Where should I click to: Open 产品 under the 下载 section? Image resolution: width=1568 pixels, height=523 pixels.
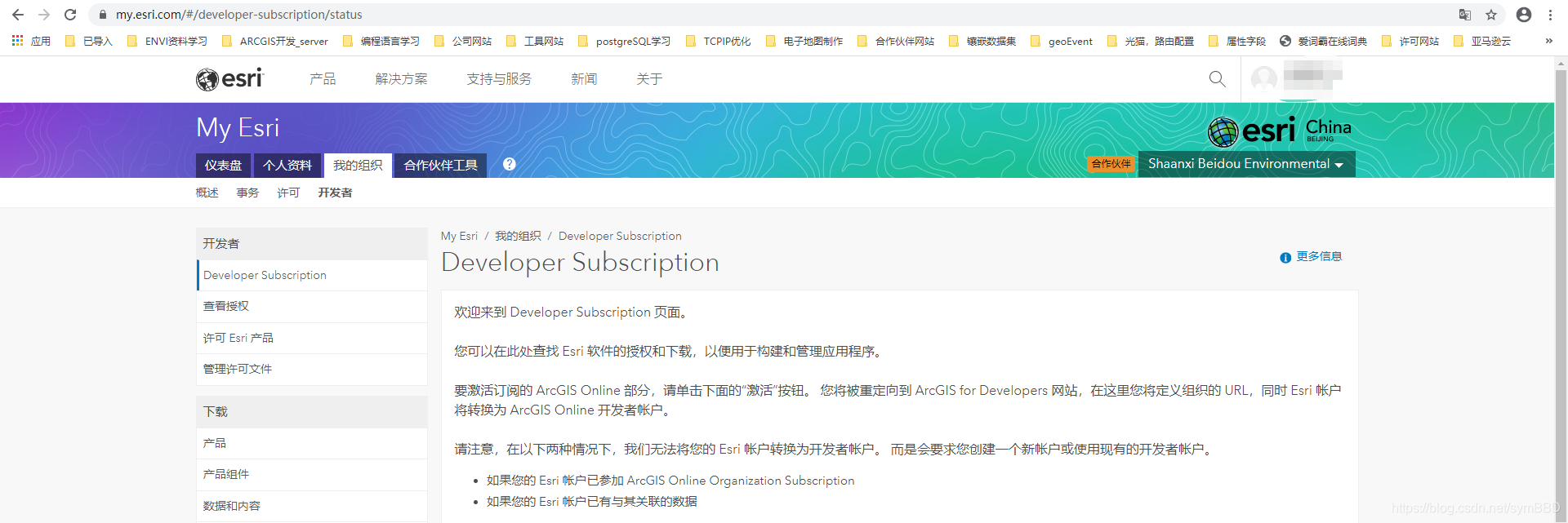tap(312, 443)
